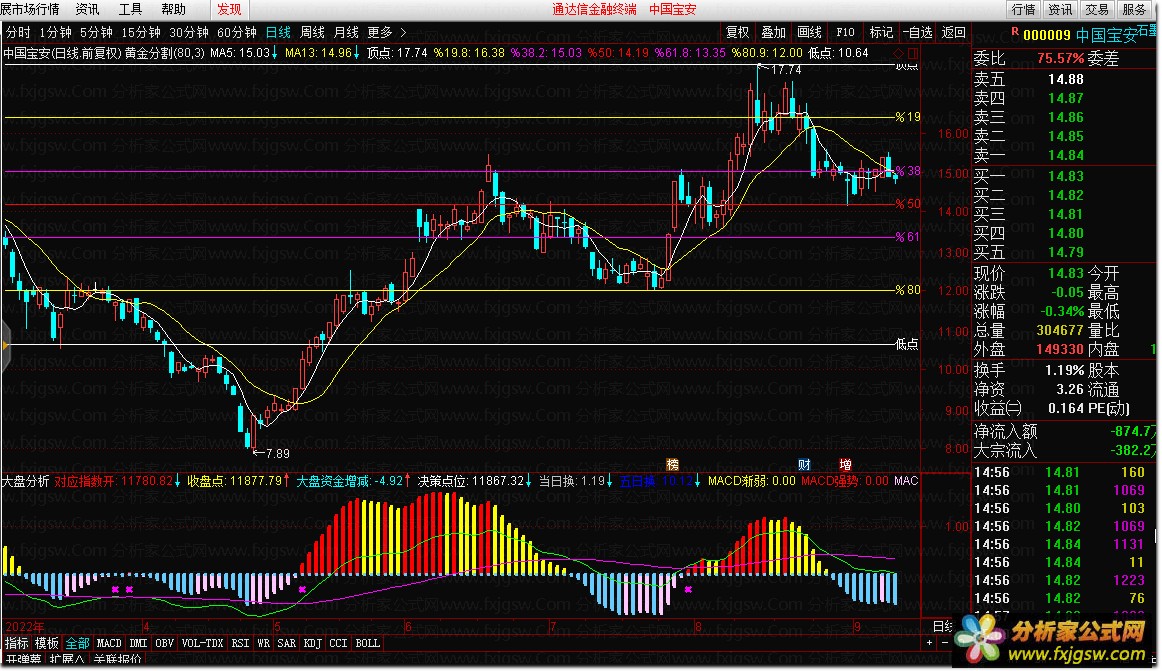Click the 扩展∧ tab at bottom
This screenshot has width=1162, height=671.
[67, 659]
